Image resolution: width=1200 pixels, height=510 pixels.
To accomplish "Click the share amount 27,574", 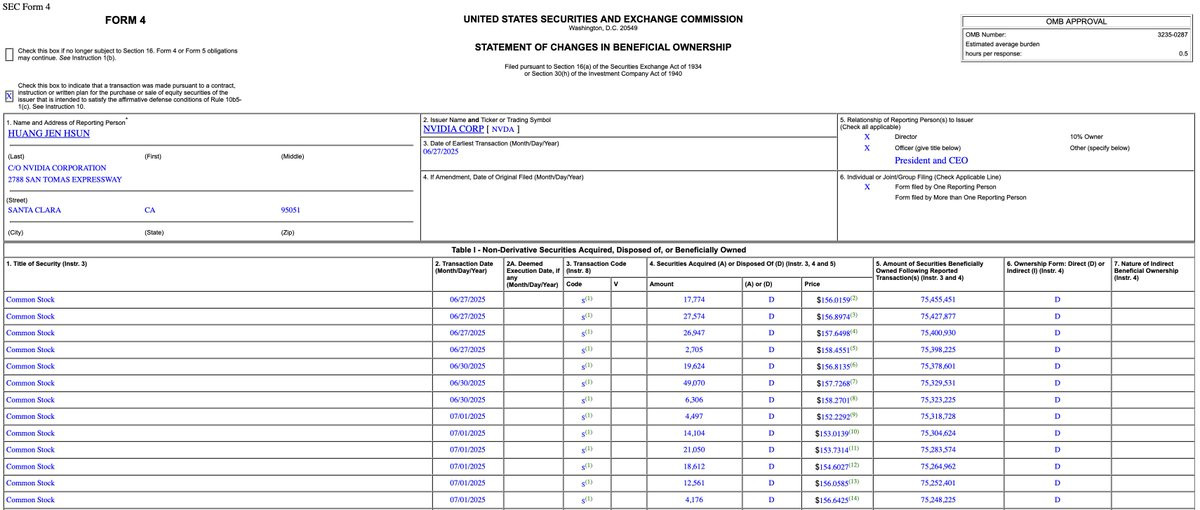I will (694, 316).
